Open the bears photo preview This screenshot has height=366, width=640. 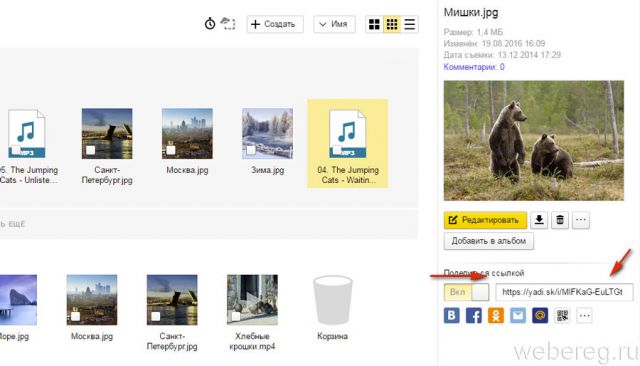(x=533, y=140)
